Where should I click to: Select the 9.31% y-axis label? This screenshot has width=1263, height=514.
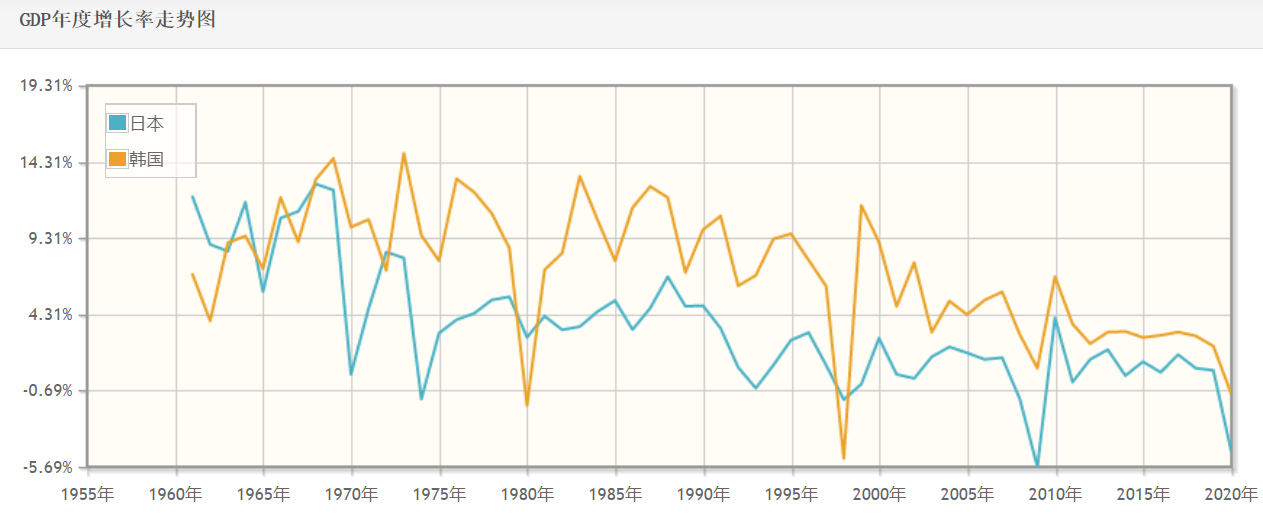tap(51, 238)
